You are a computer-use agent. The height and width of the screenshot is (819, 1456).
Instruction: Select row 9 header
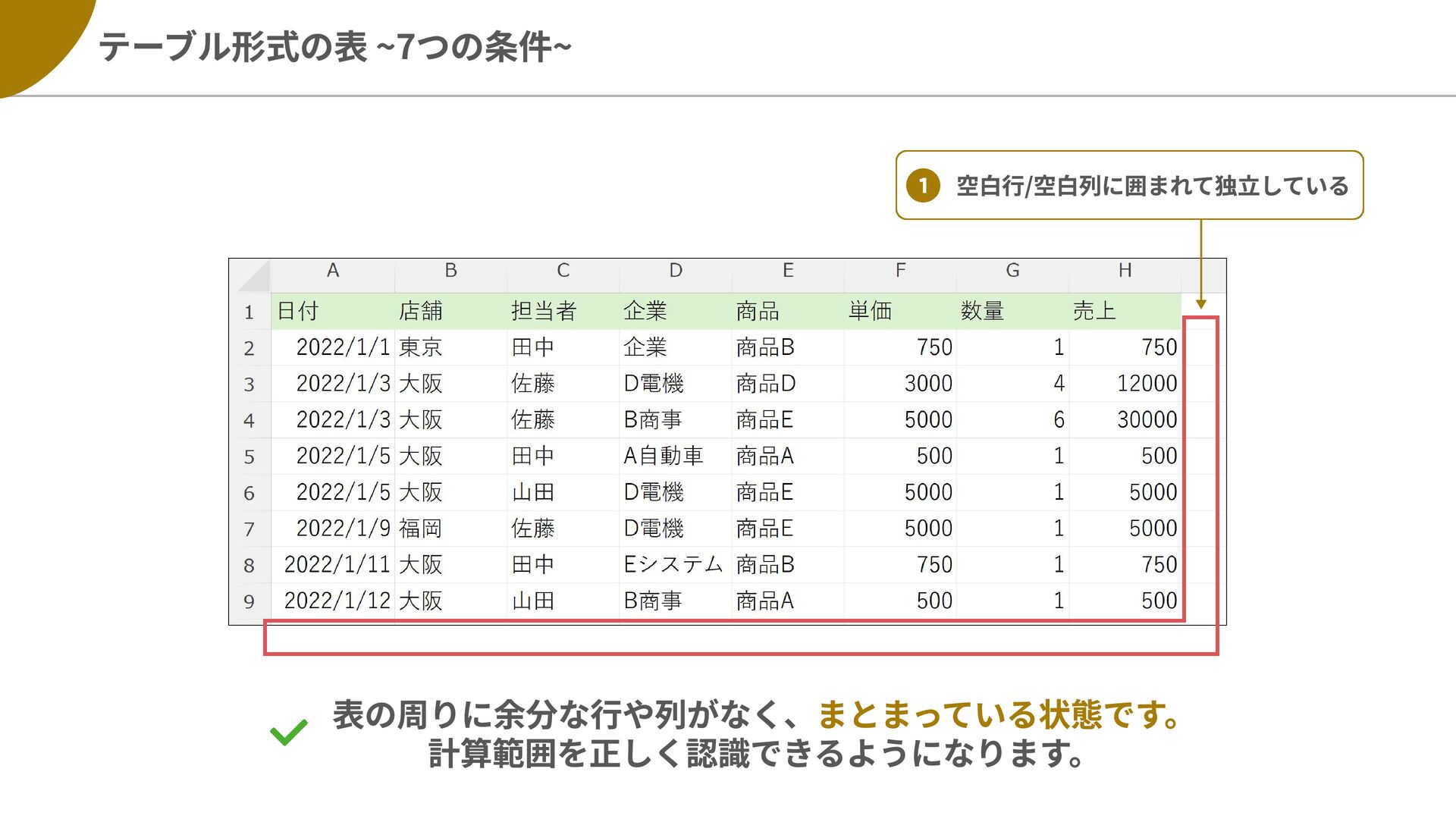(249, 601)
